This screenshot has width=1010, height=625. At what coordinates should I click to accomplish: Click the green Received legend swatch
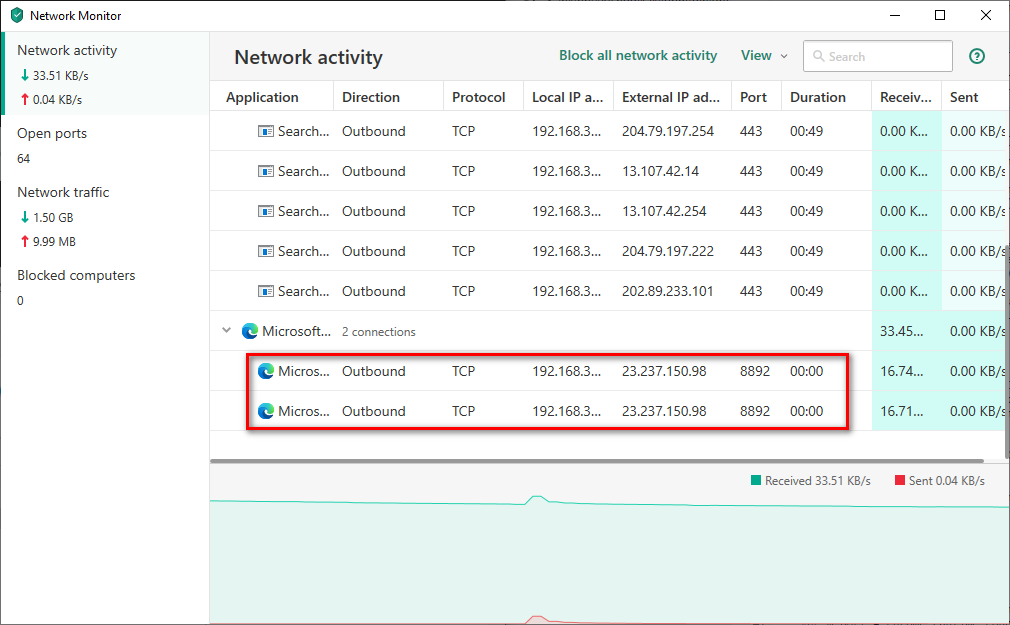756,481
